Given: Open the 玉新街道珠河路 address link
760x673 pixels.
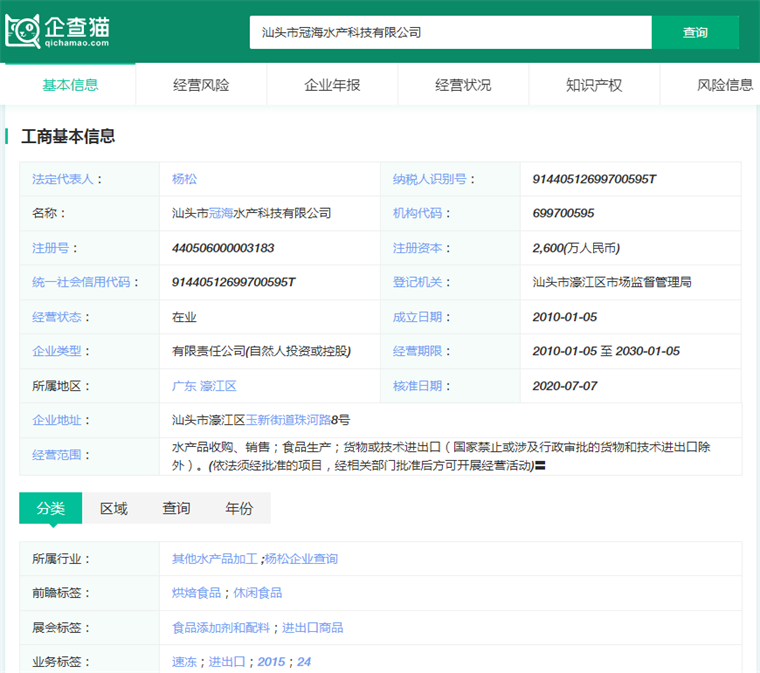Looking at the screenshot, I should click(x=288, y=420).
